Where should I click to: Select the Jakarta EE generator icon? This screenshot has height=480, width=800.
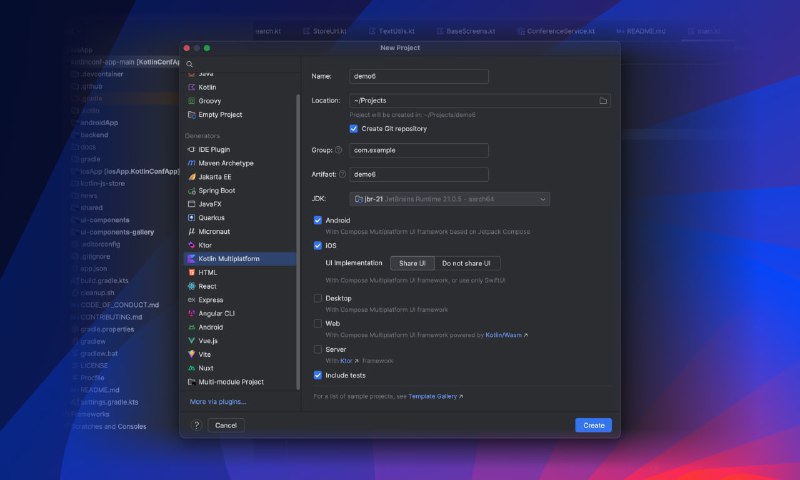191,177
